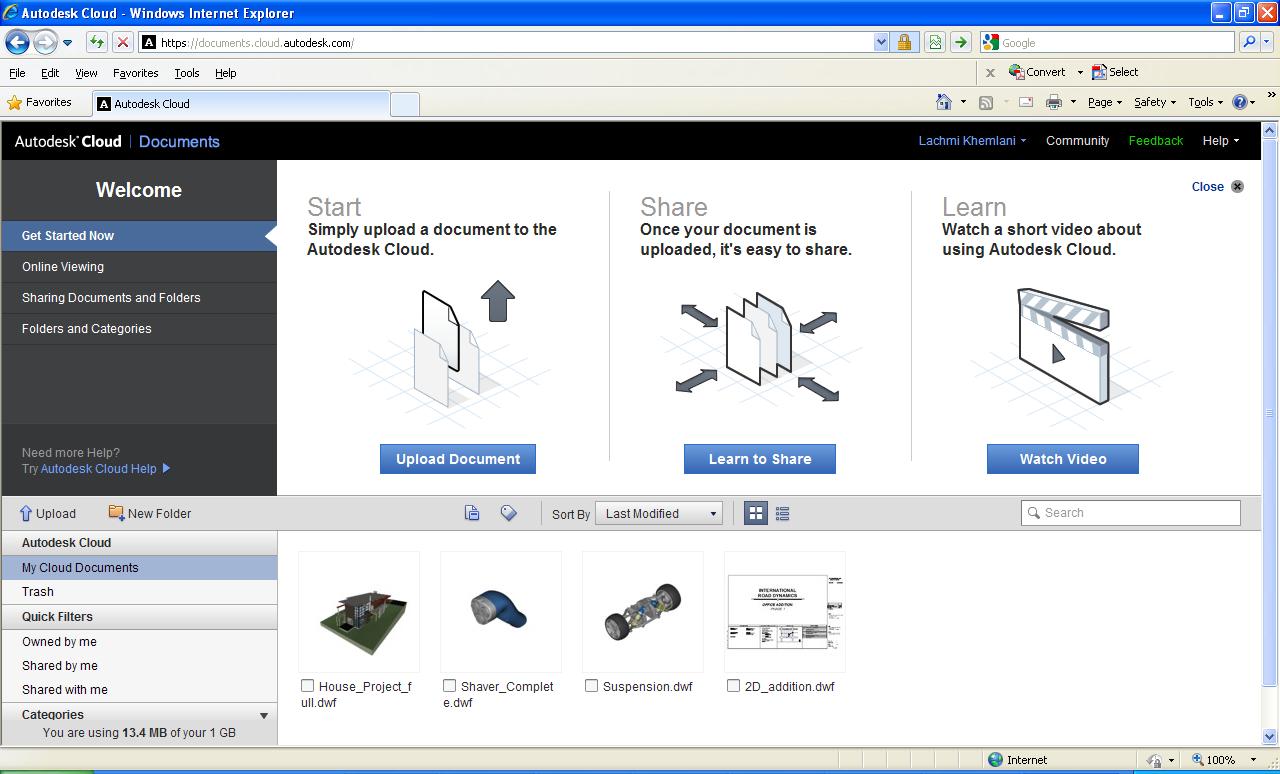
Task: Click the Favorites star icon
Action: (14, 102)
